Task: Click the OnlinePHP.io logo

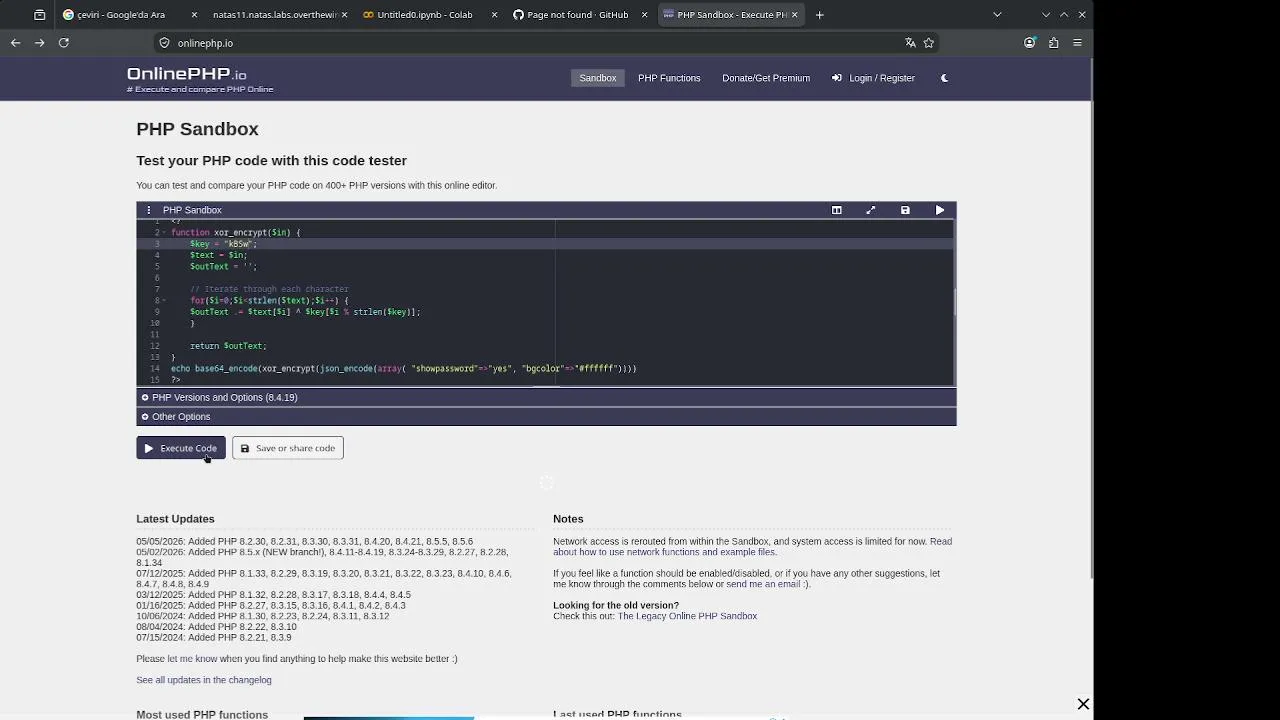Action: [x=187, y=74]
